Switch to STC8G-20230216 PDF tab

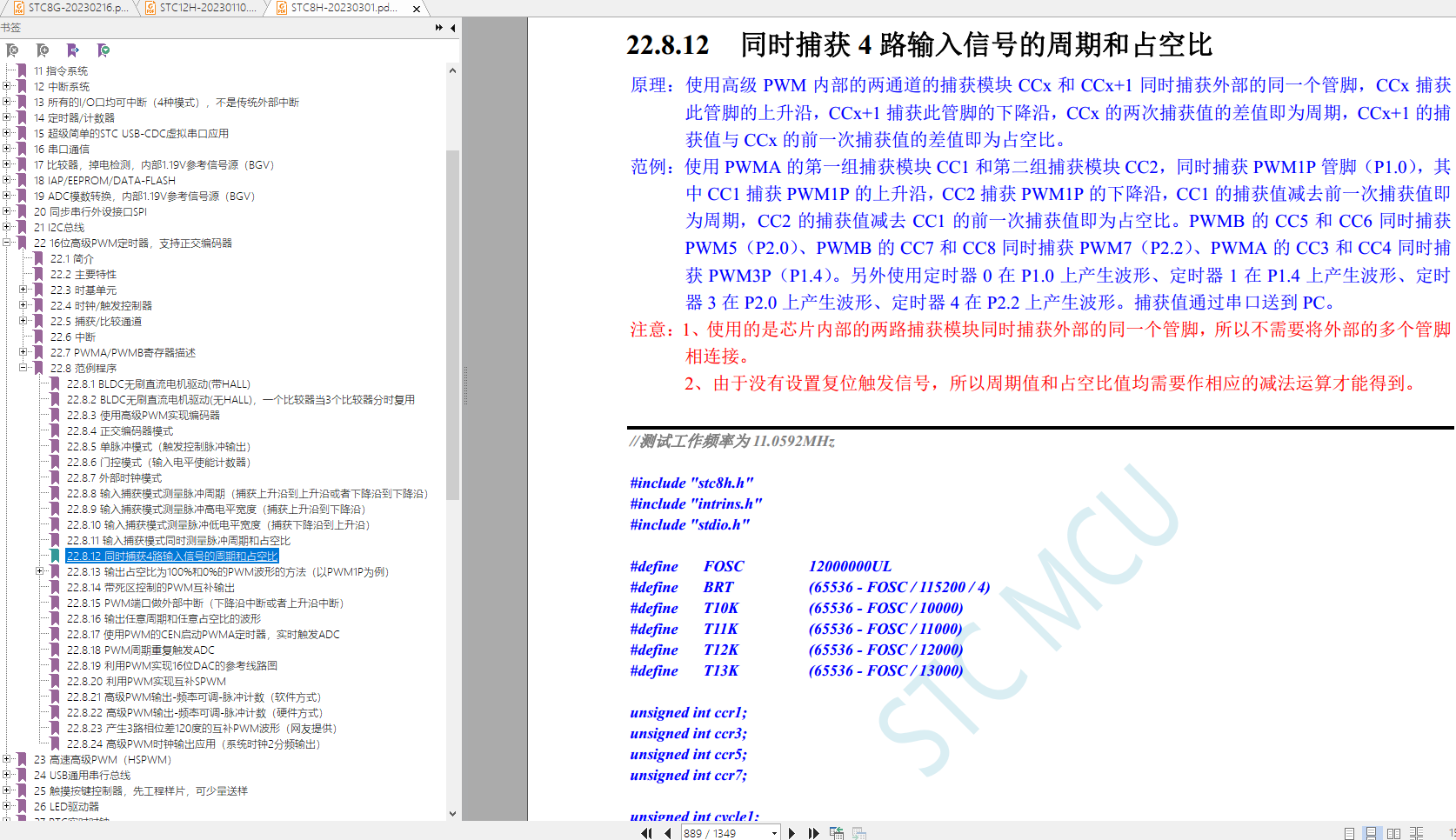pos(70,8)
